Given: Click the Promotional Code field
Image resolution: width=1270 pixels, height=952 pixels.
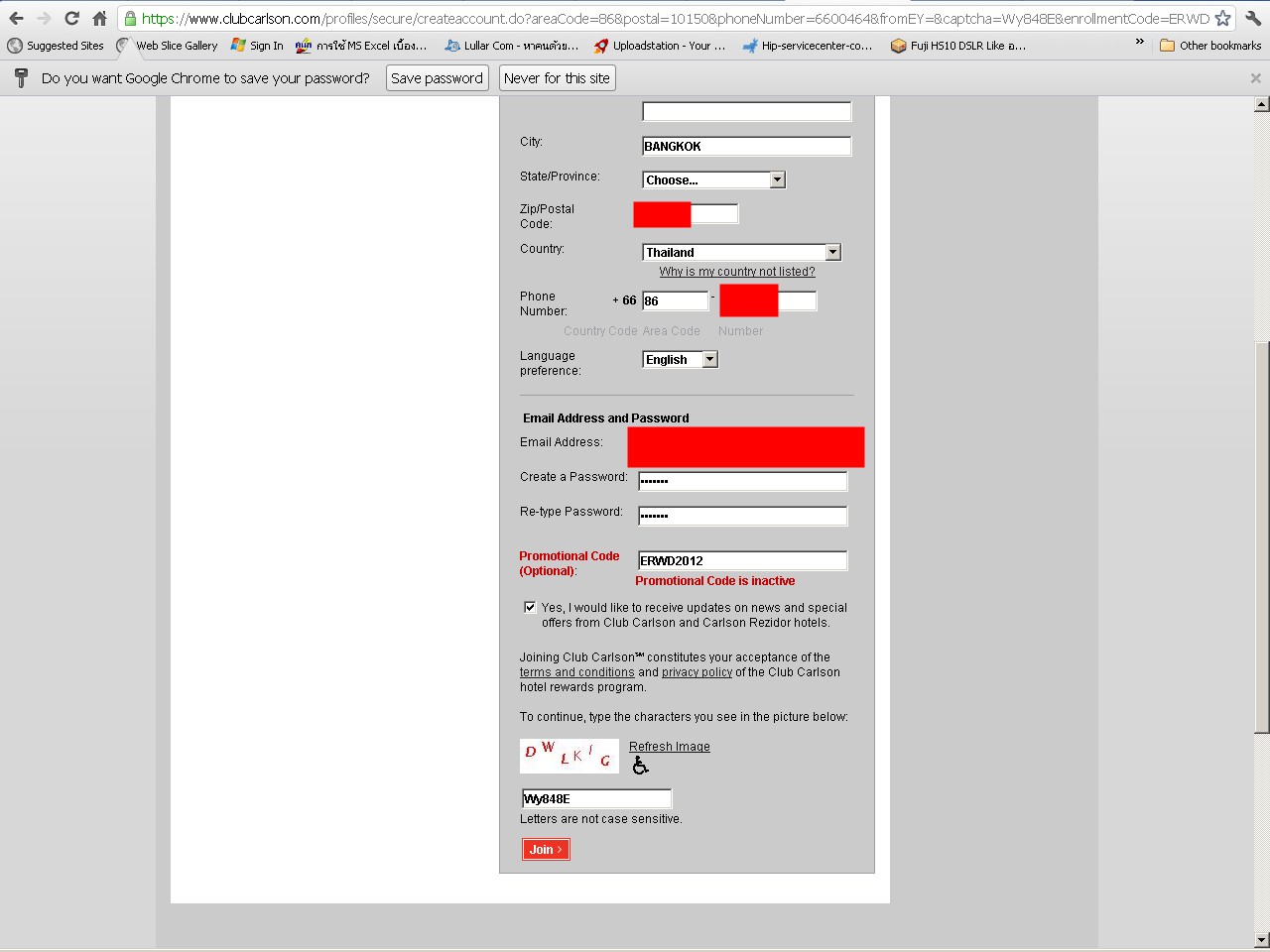Looking at the screenshot, I should point(742,560).
